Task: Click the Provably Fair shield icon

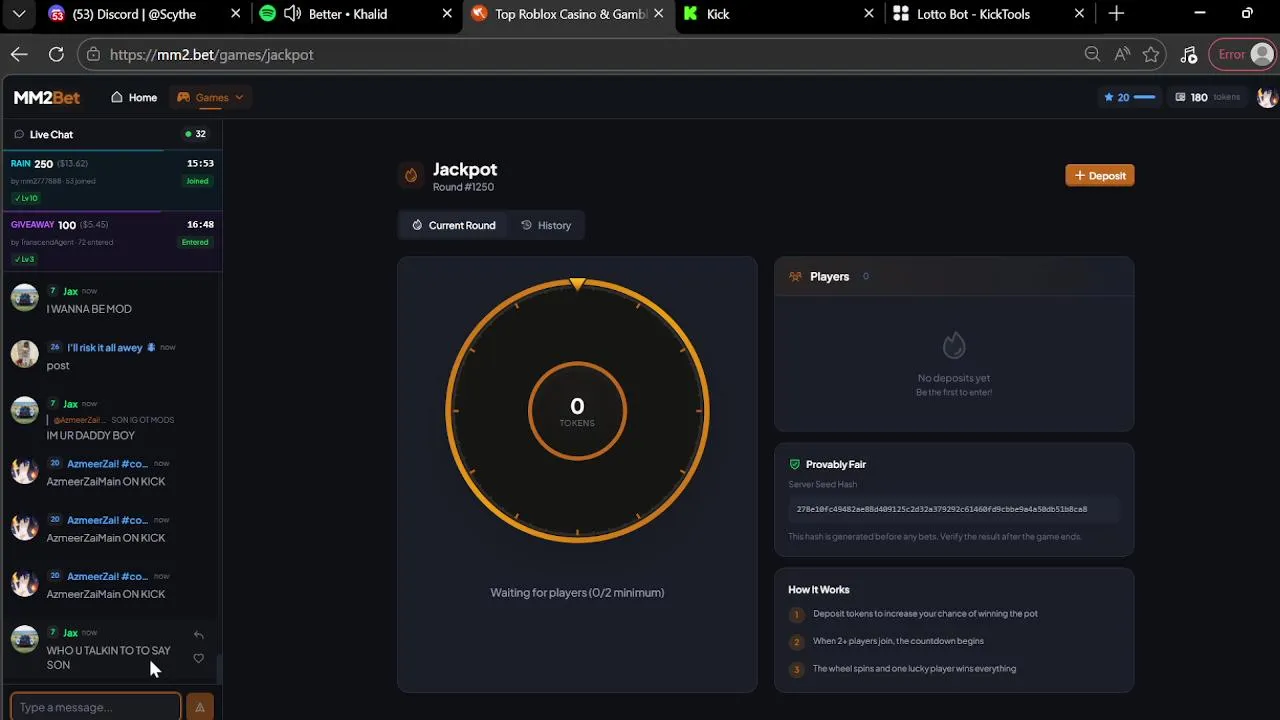Action: [795, 464]
